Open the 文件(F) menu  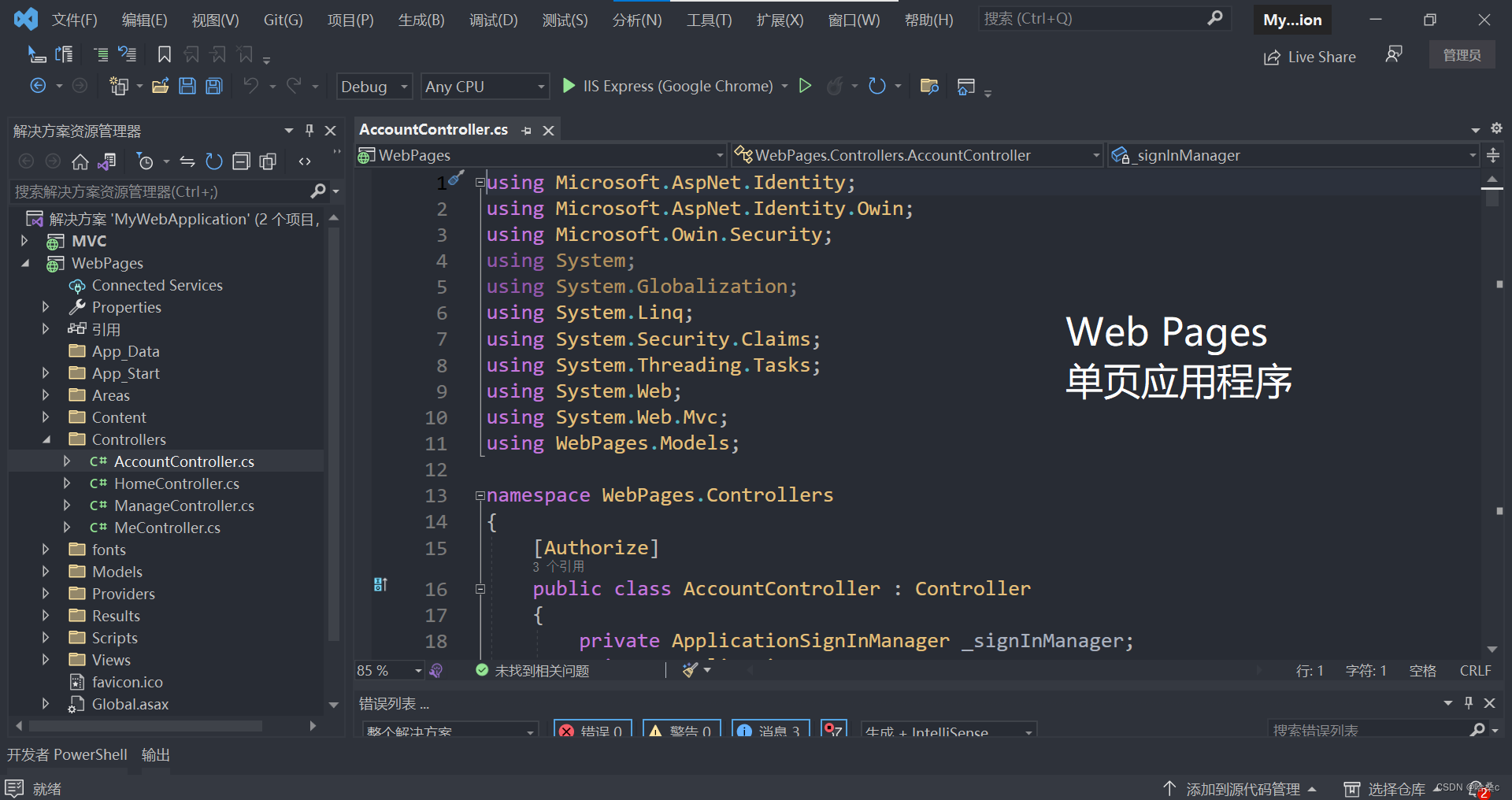(x=75, y=20)
